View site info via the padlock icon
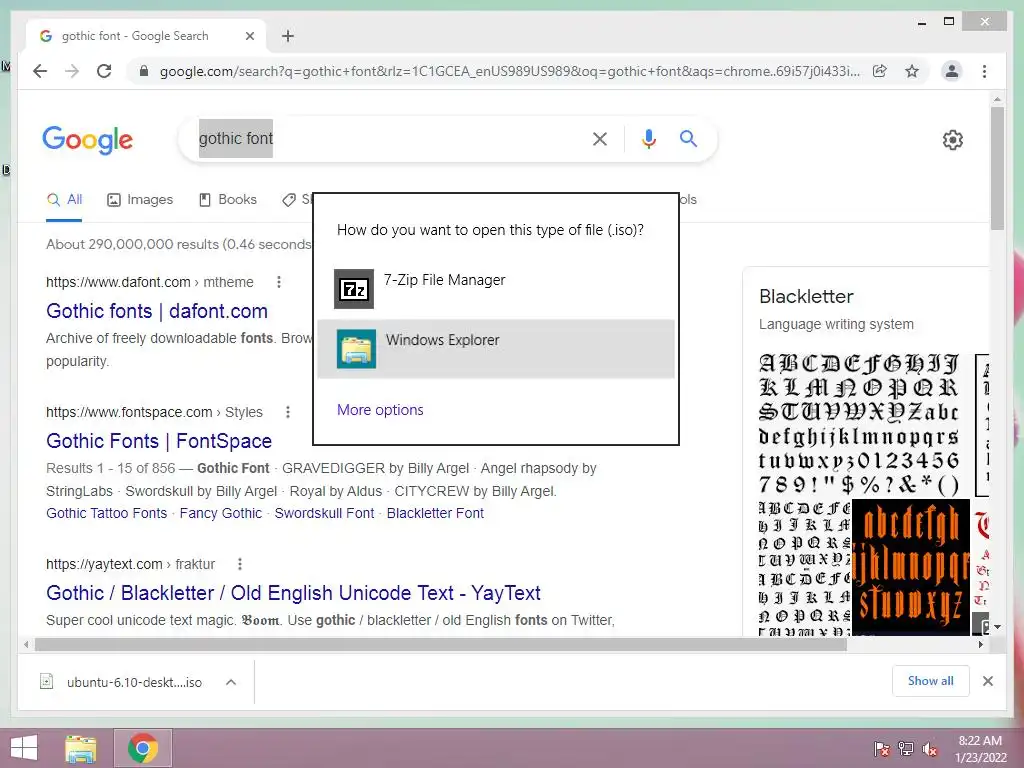 point(144,71)
